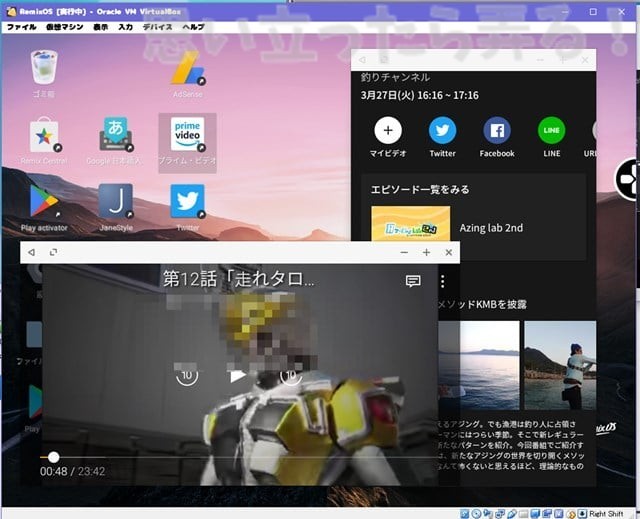Click the video seek bar track
This screenshot has height=519, width=640.
tap(239, 457)
